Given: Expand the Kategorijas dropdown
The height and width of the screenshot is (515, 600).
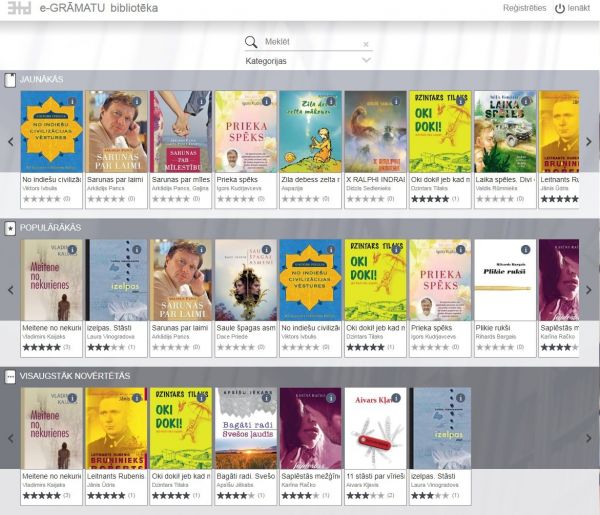Looking at the screenshot, I should (x=308, y=61).
